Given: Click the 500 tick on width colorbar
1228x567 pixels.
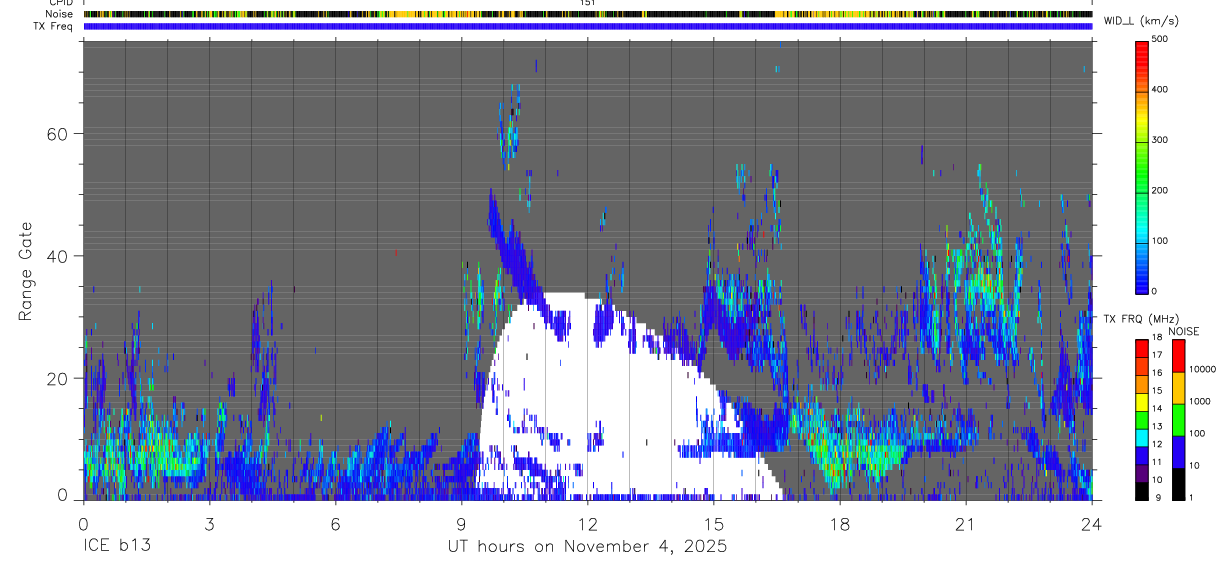Looking at the screenshot, I should [x=1160, y=39].
